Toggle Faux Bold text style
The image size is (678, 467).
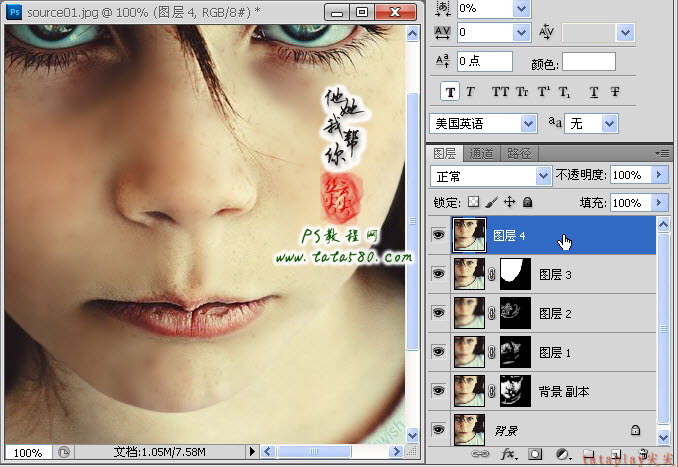pos(450,92)
